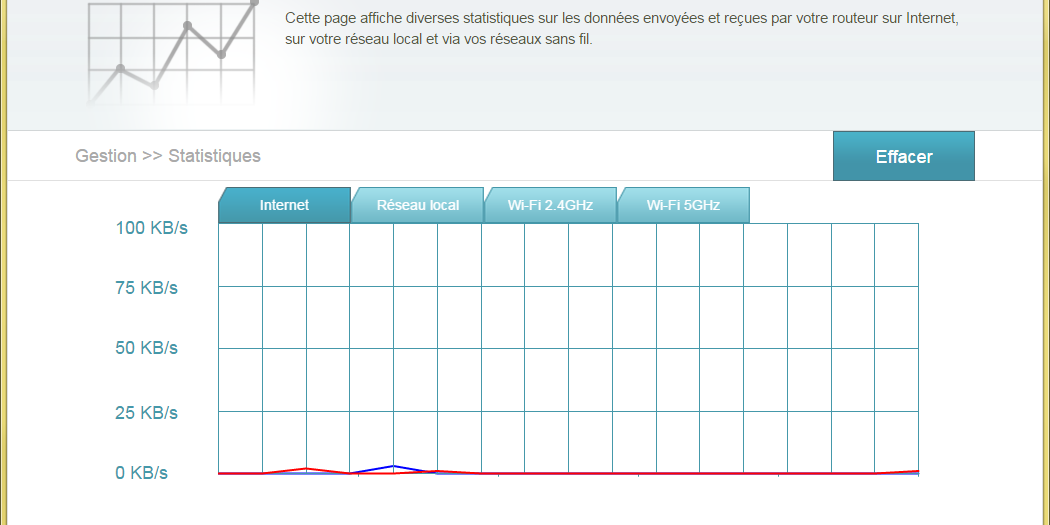This screenshot has width=1050, height=525.
Task: Select the Internet tab
Action: [285, 205]
